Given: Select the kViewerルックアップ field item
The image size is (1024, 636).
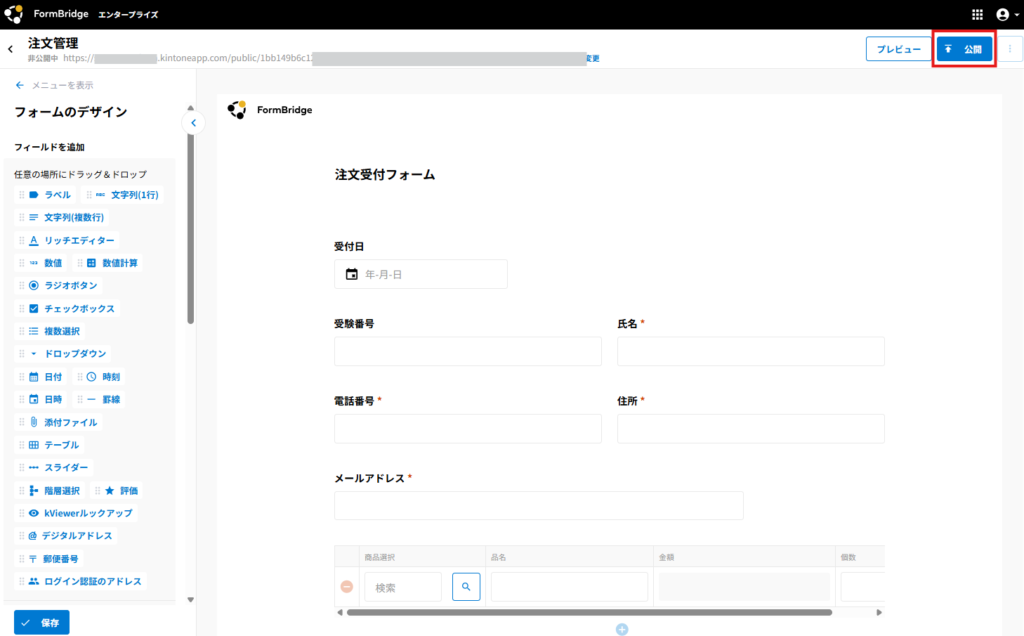Looking at the screenshot, I should (79, 513).
